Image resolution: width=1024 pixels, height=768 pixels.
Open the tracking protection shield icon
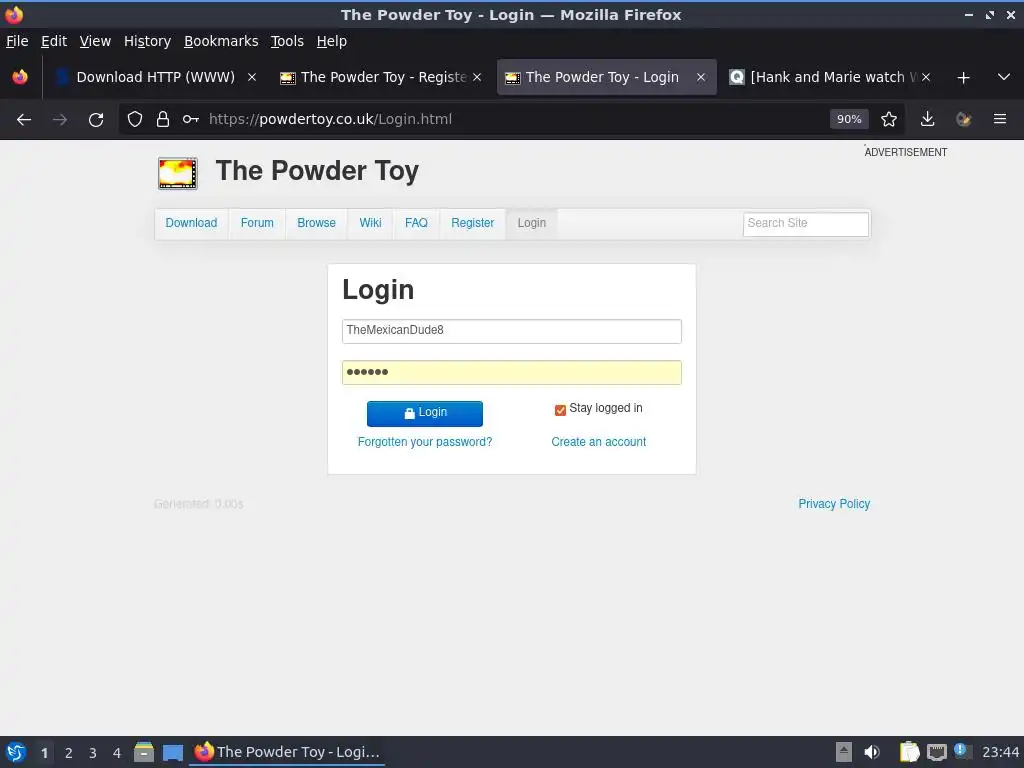(135, 120)
